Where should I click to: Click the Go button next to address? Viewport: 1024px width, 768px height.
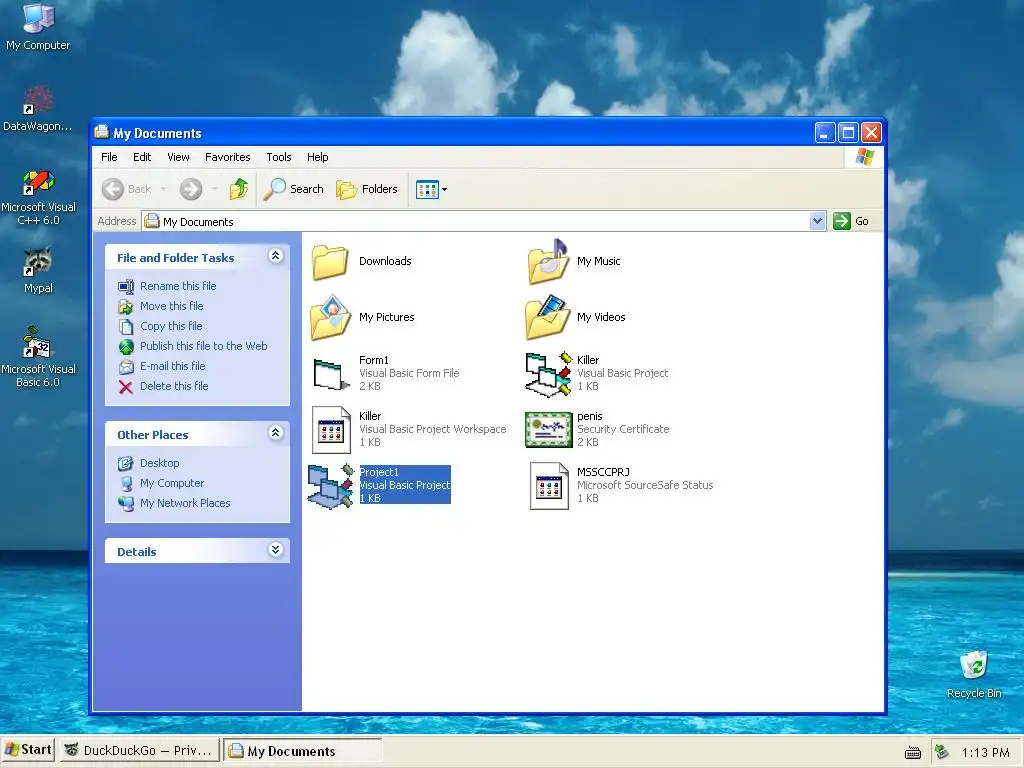point(851,221)
